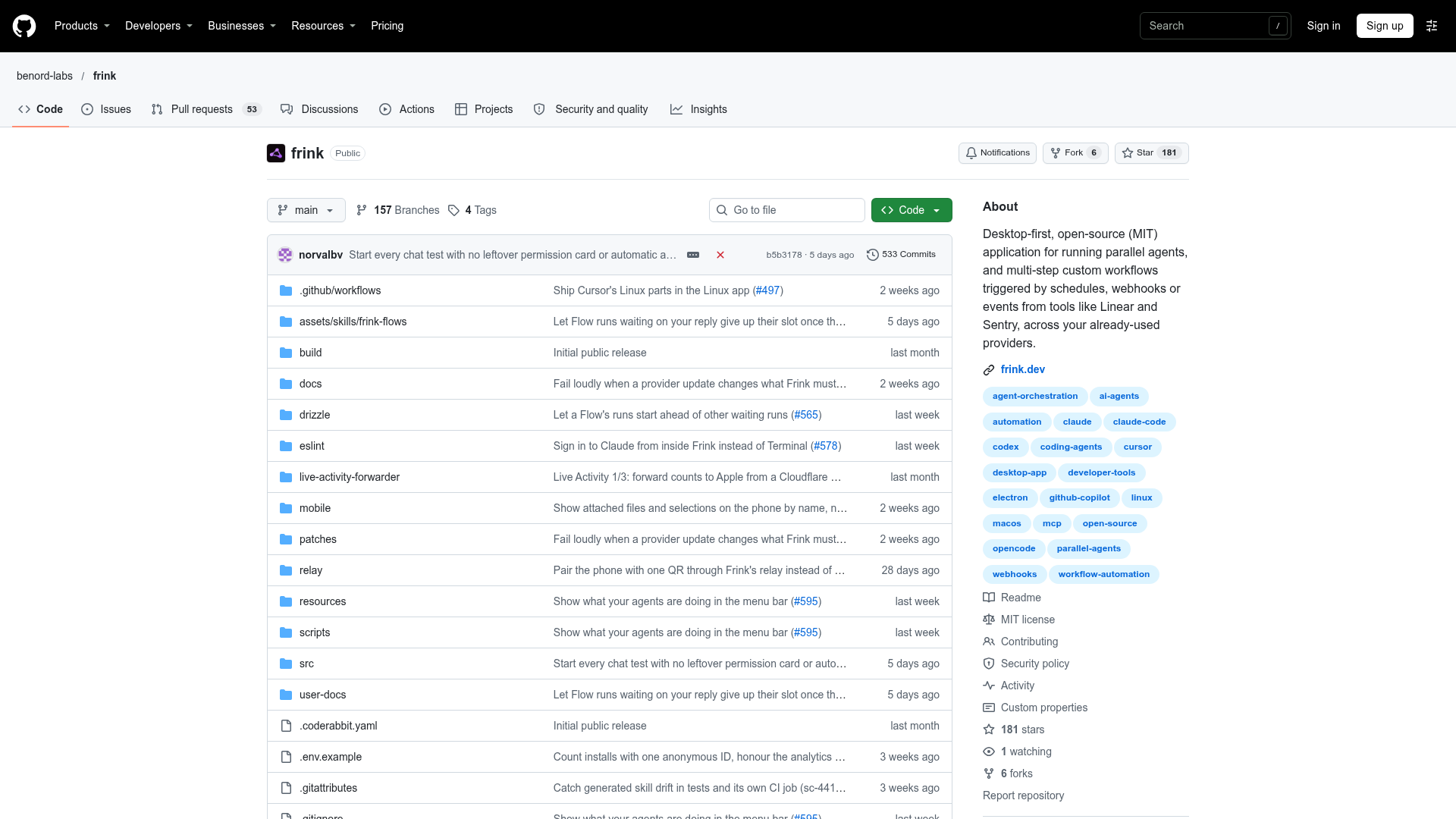The image size is (1456, 819).
Task: Click the Activity pulse icon
Action: [989, 686]
